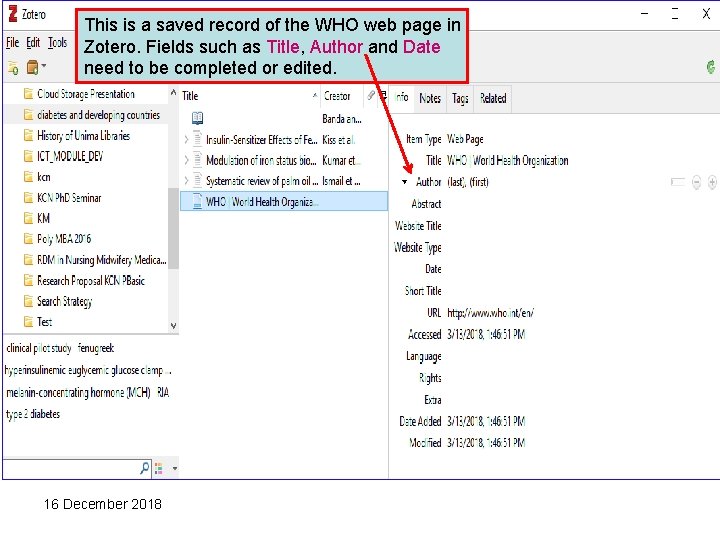Filter by hyperinsulinemic euglycemic glucose clamp tag
The image size is (720, 540).
(88, 370)
